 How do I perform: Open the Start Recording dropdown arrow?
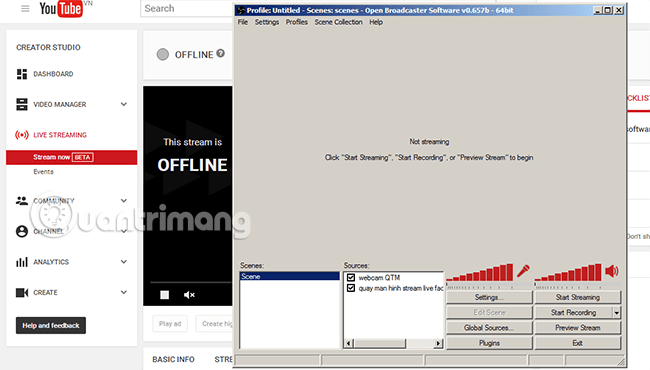617,313
